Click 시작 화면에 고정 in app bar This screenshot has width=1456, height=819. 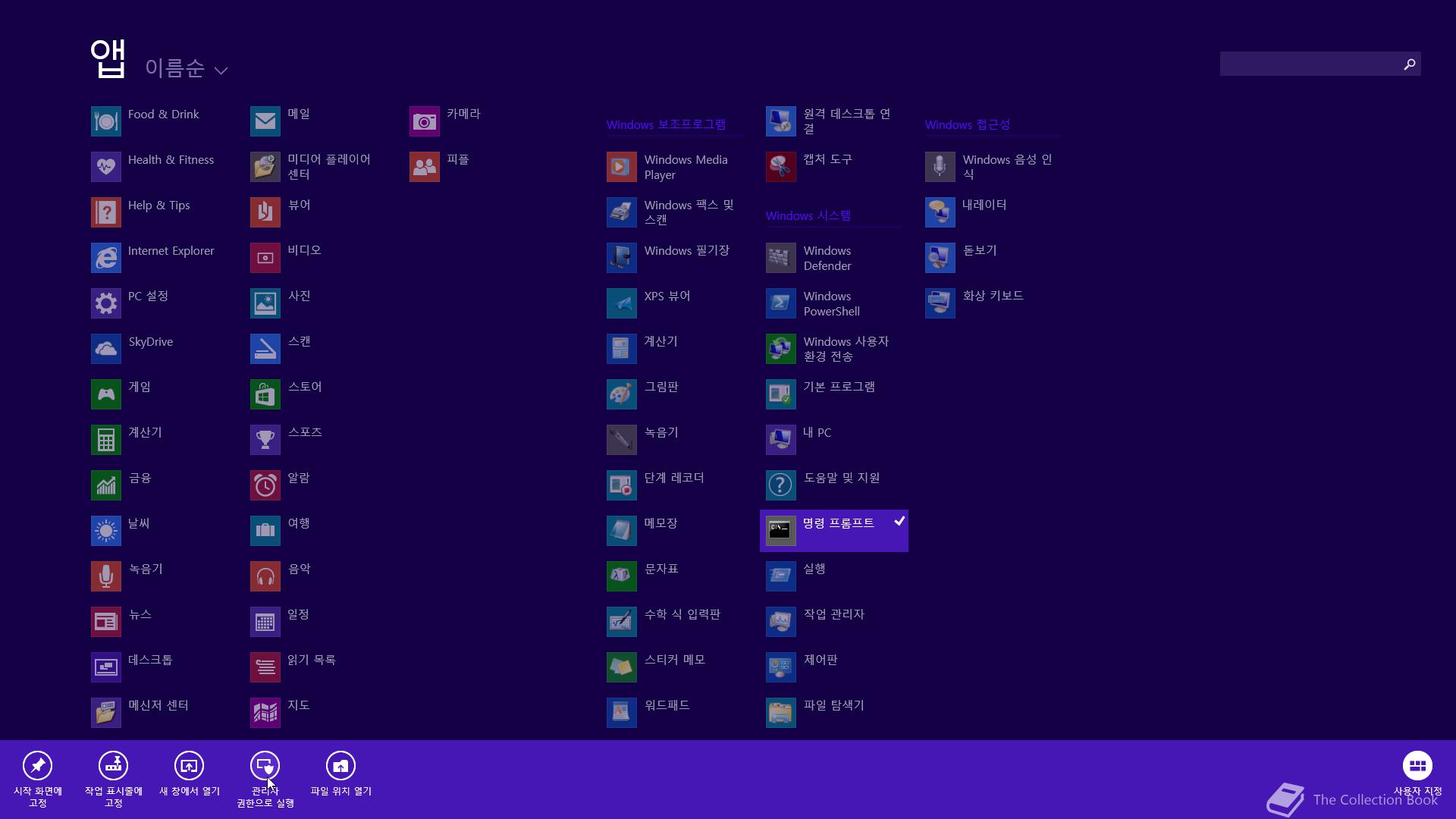38,779
